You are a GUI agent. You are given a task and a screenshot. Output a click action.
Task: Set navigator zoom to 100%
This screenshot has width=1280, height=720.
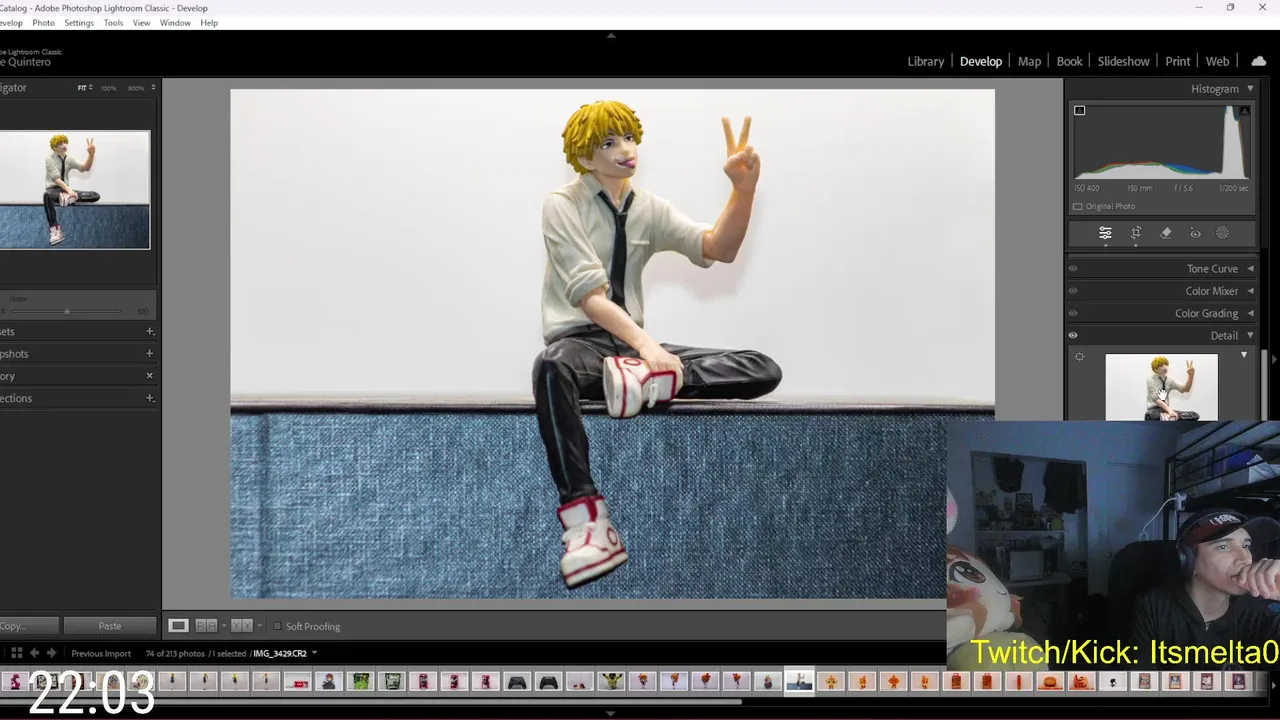pos(108,88)
